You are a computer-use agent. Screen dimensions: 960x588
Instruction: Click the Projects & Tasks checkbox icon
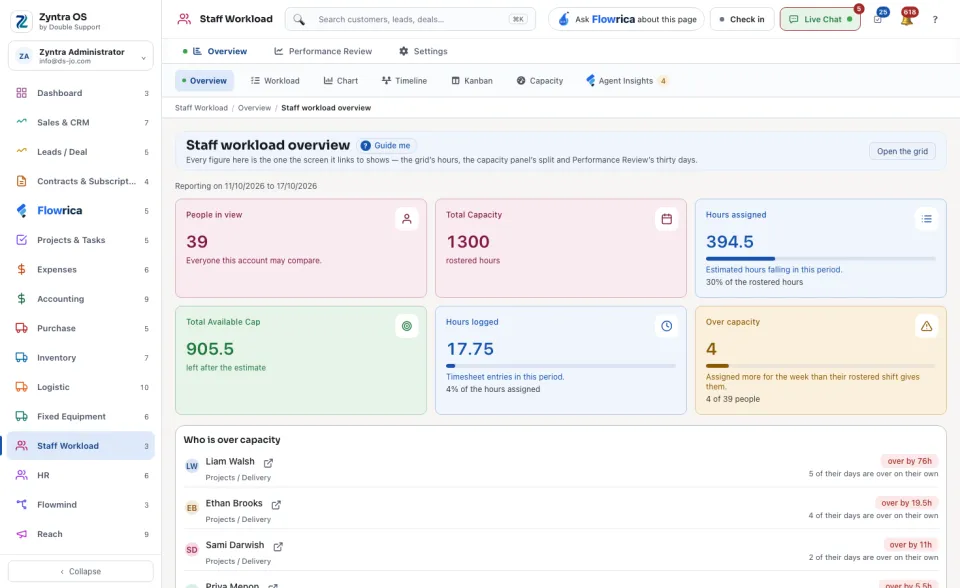click(x=21, y=240)
